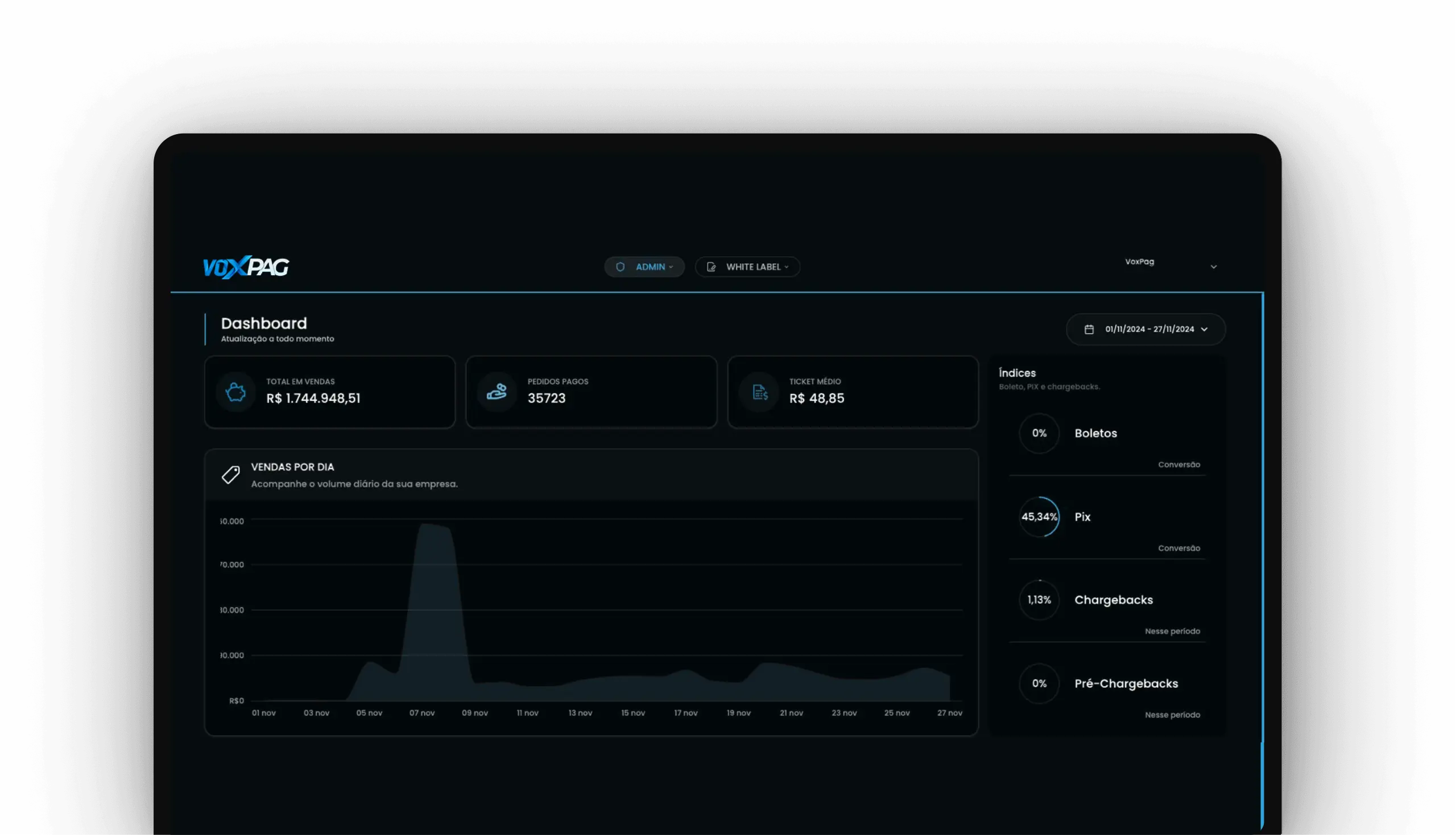Click the Boletos 0% conversion circle
Viewport: 1456px width, 835px height.
pos(1039,434)
